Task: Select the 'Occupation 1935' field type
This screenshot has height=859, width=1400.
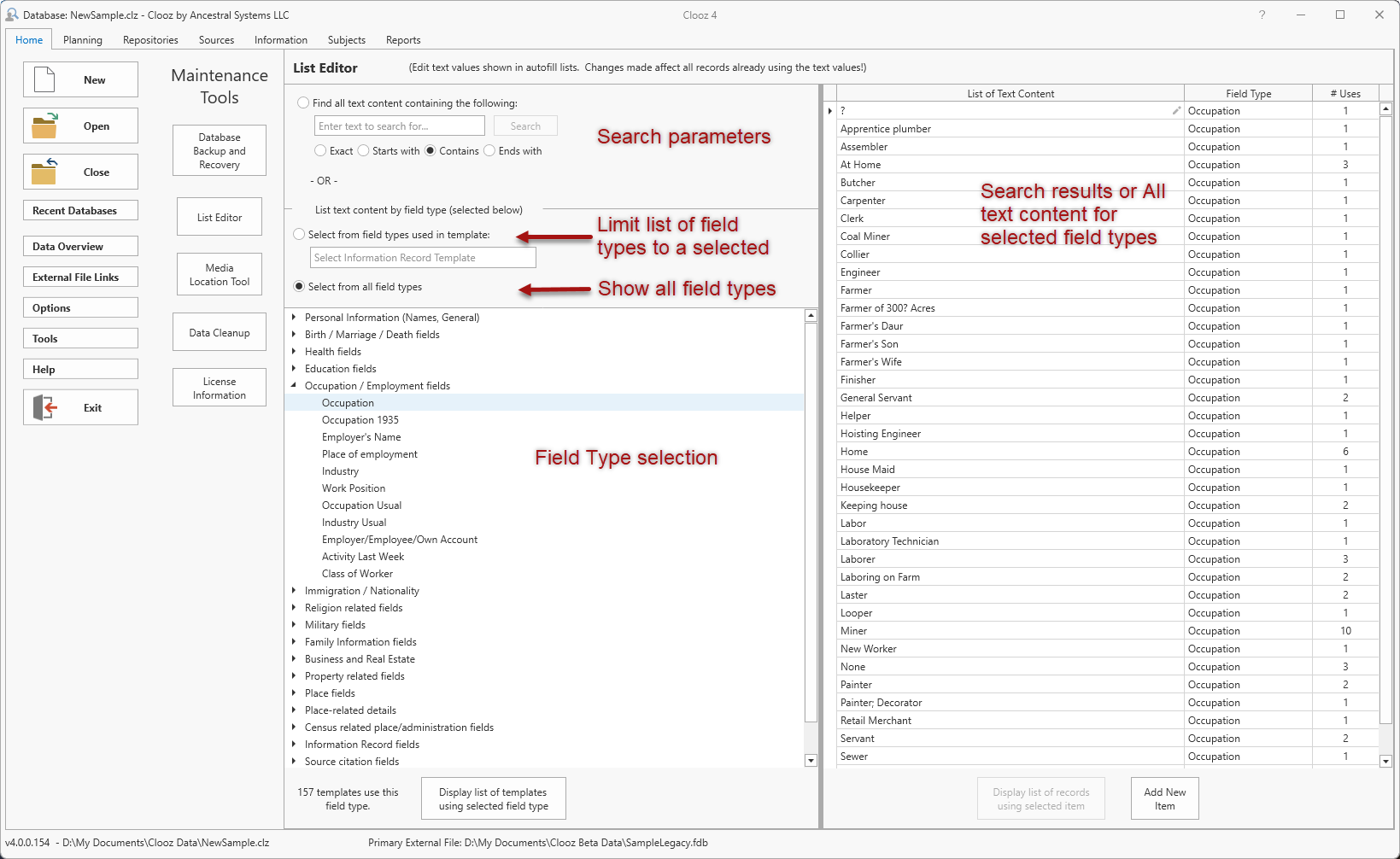Action: pyautogui.click(x=360, y=419)
